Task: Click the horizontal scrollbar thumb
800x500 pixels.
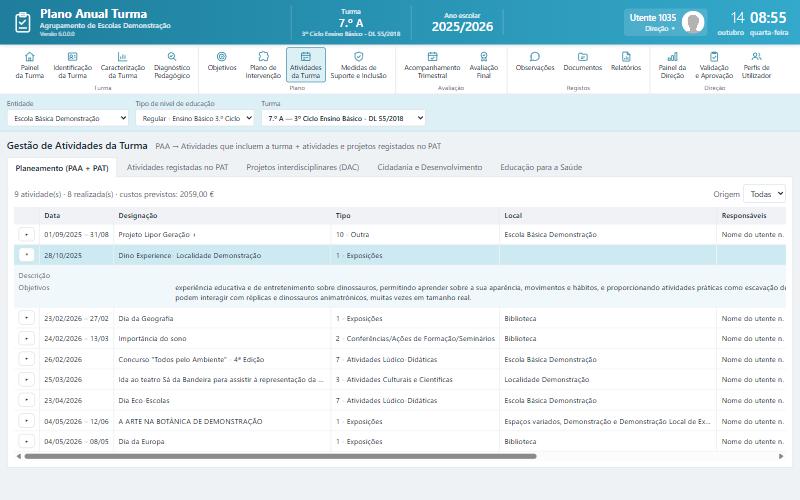Action: [281, 456]
